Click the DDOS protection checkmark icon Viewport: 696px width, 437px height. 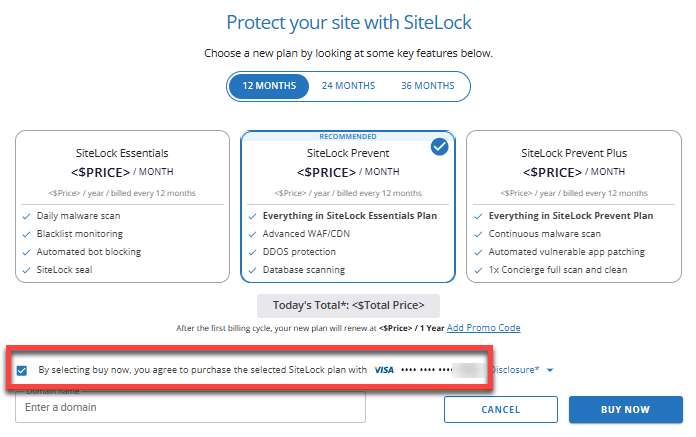(x=251, y=252)
